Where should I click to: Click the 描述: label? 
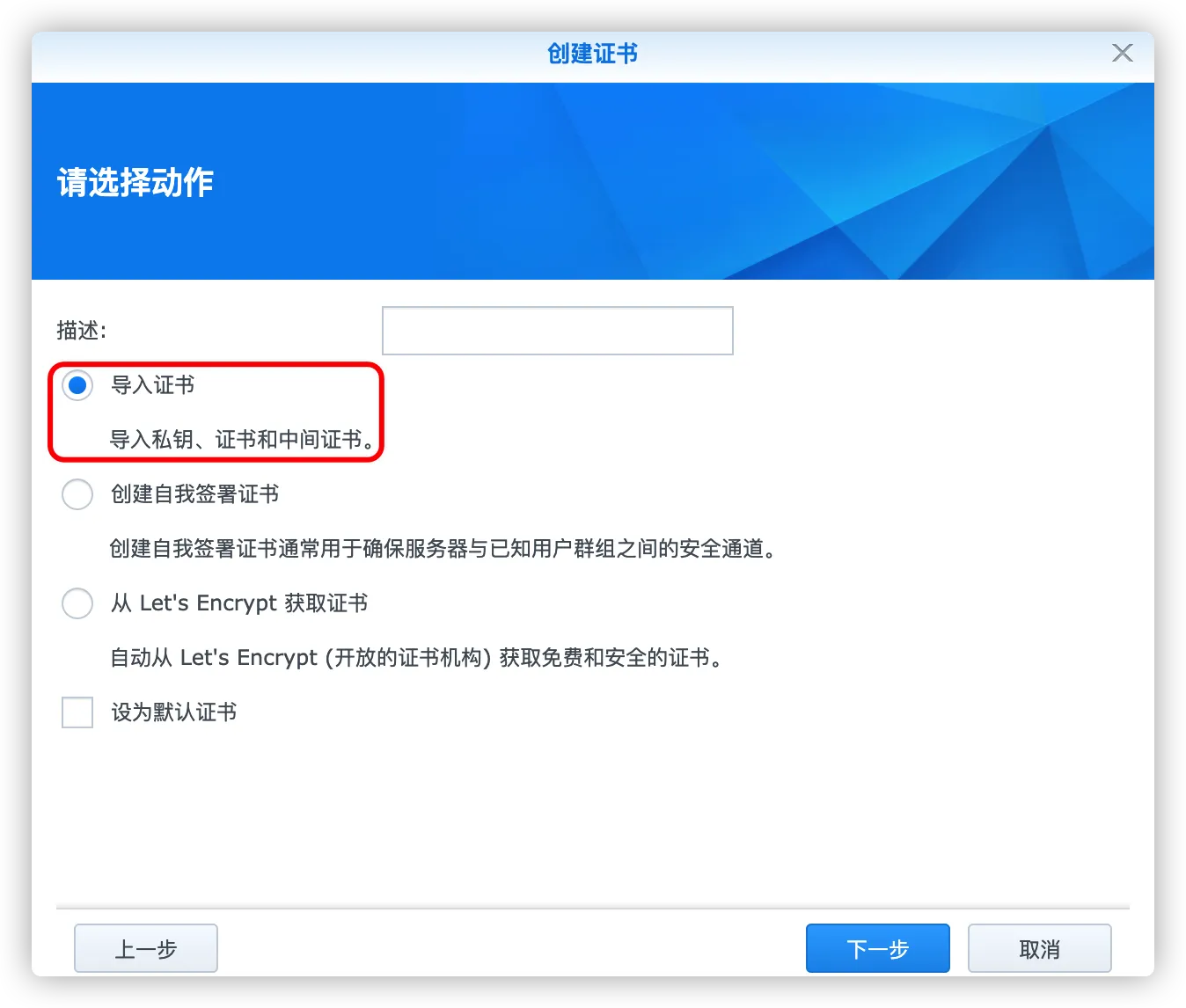coord(82,331)
